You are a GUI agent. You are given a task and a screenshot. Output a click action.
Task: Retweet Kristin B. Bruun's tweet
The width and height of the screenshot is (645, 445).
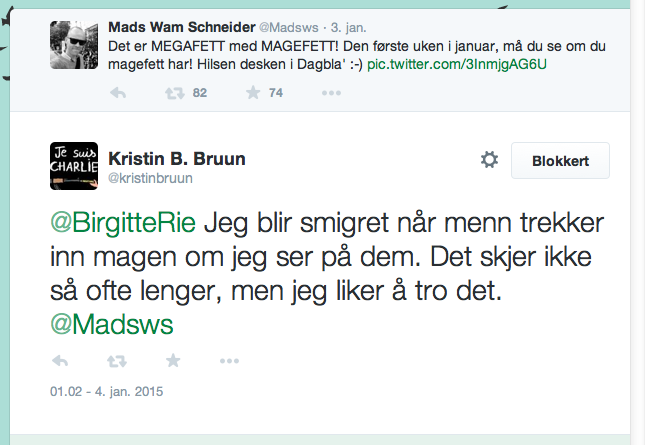click(117, 362)
